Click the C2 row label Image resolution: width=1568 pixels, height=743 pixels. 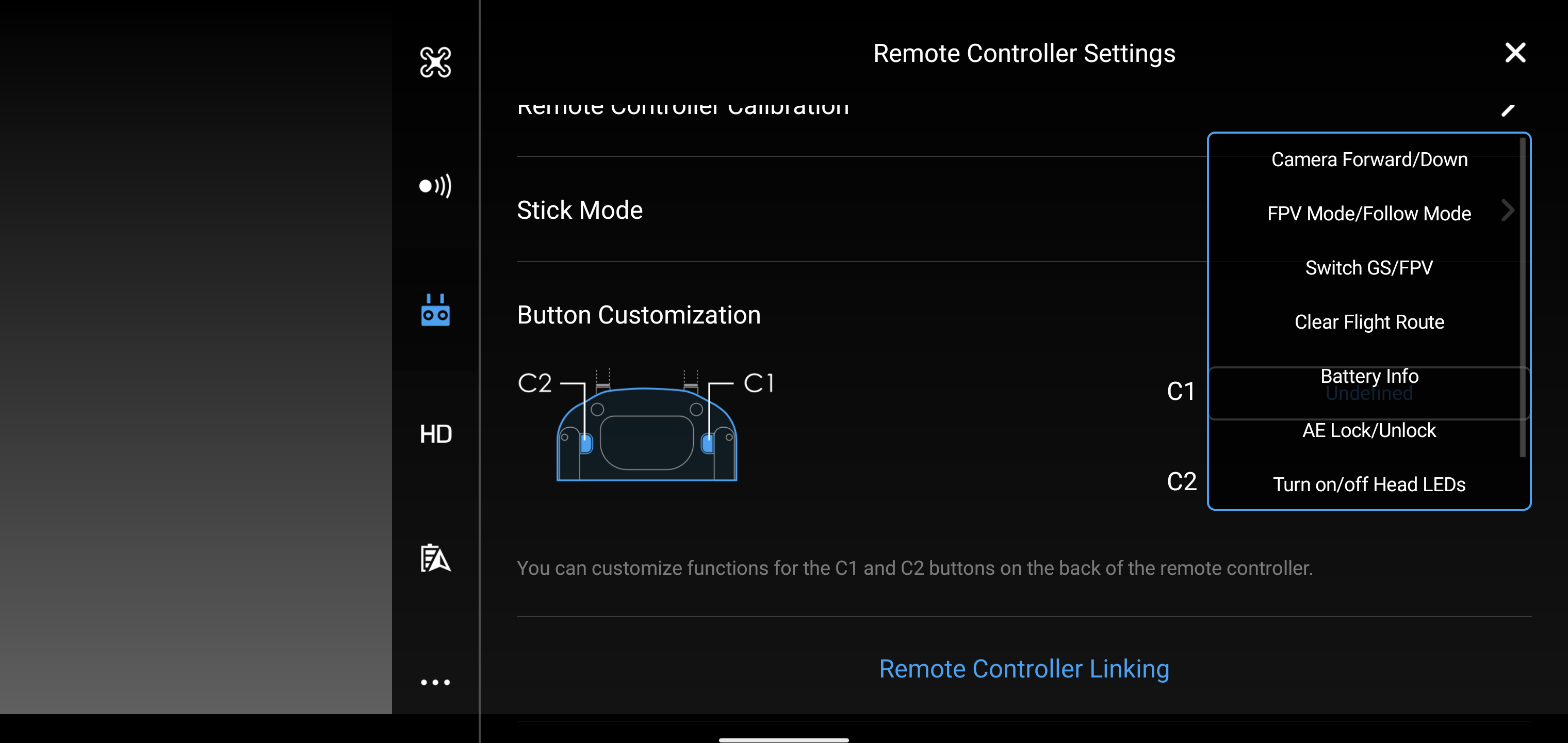click(x=1182, y=482)
